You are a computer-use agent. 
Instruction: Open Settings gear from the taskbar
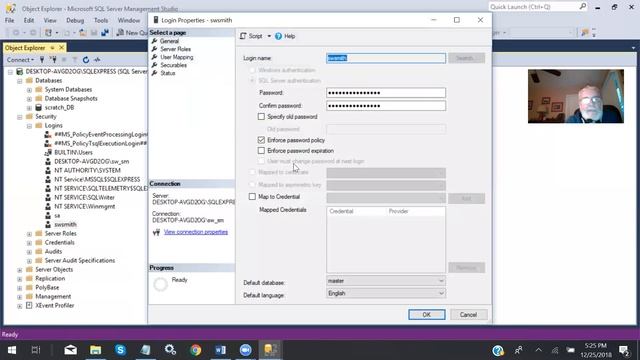[170, 350]
